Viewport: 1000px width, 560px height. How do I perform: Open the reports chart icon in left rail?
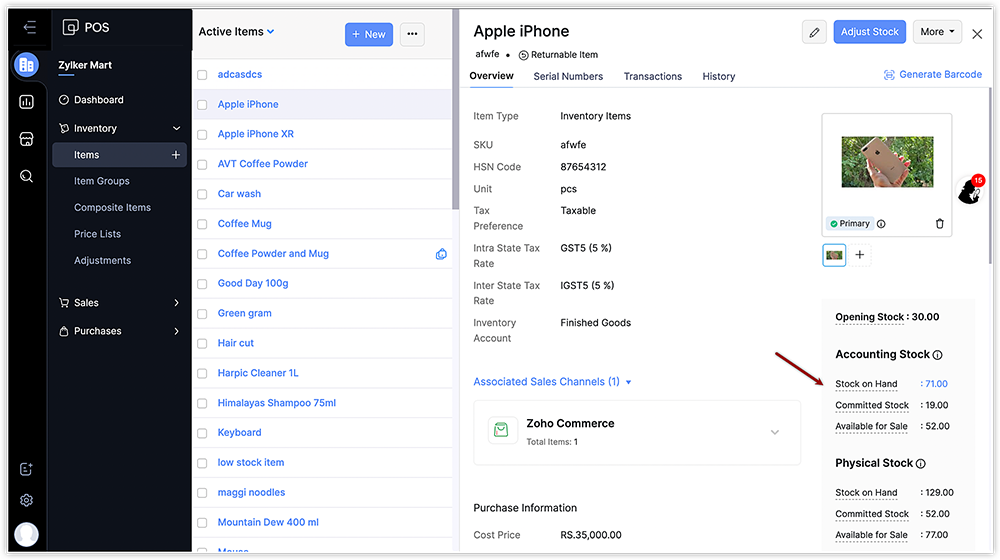pyautogui.click(x=26, y=102)
